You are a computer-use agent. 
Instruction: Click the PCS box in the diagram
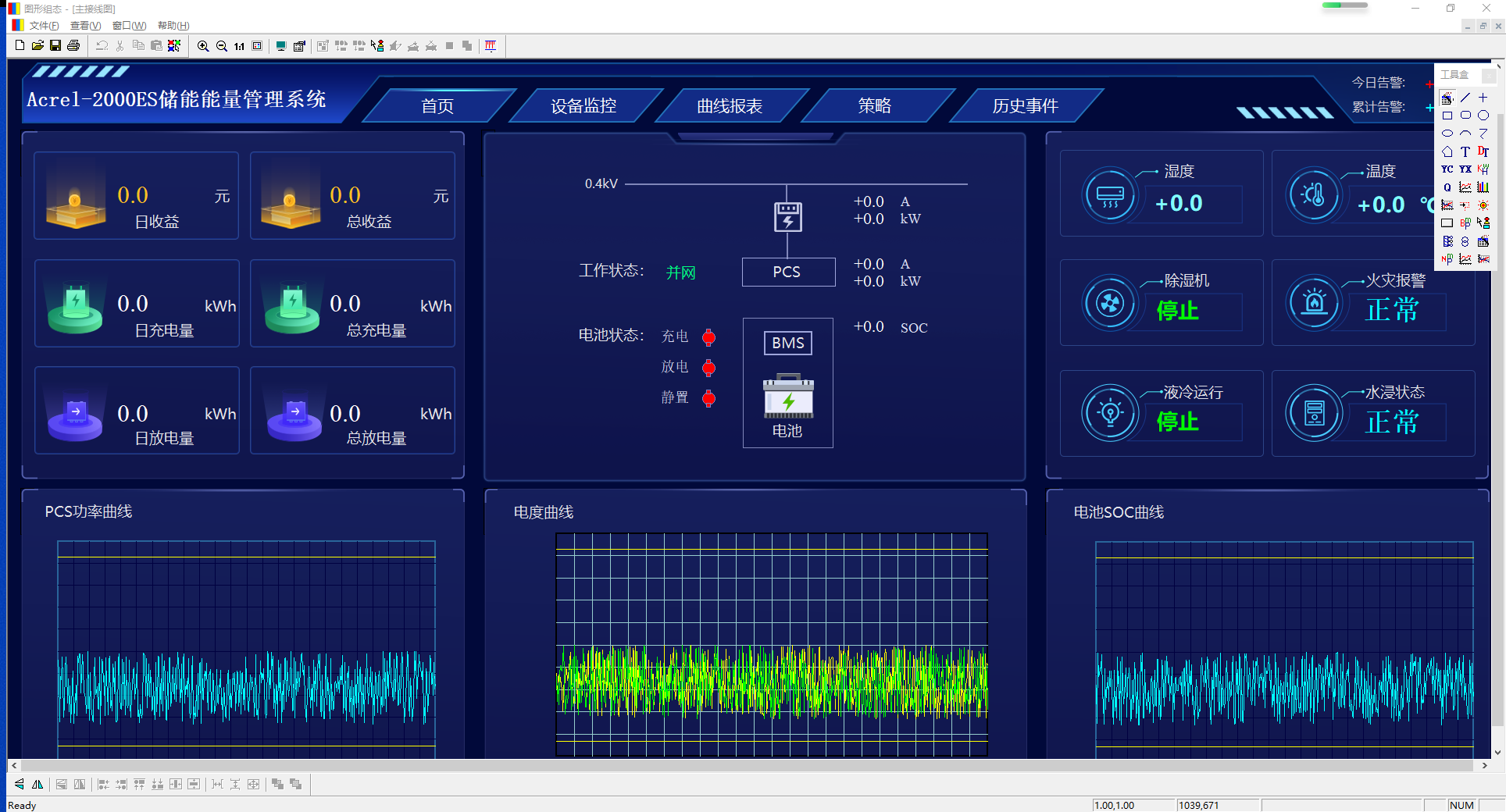click(x=787, y=272)
